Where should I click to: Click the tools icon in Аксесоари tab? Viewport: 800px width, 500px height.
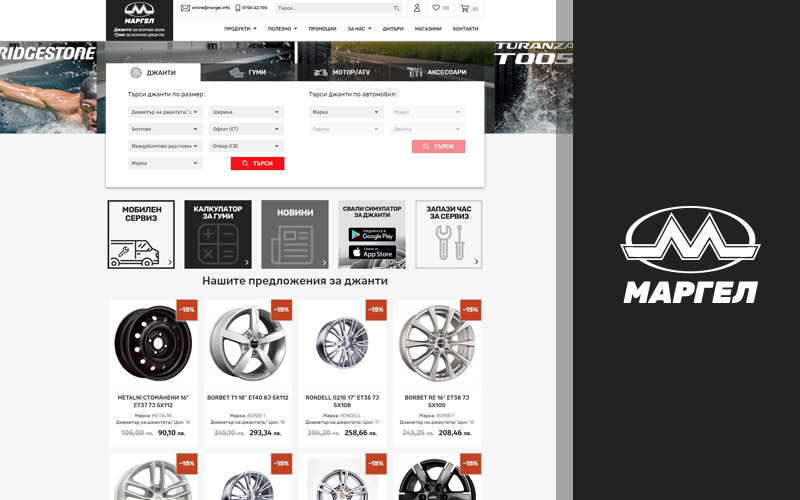coord(415,72)
